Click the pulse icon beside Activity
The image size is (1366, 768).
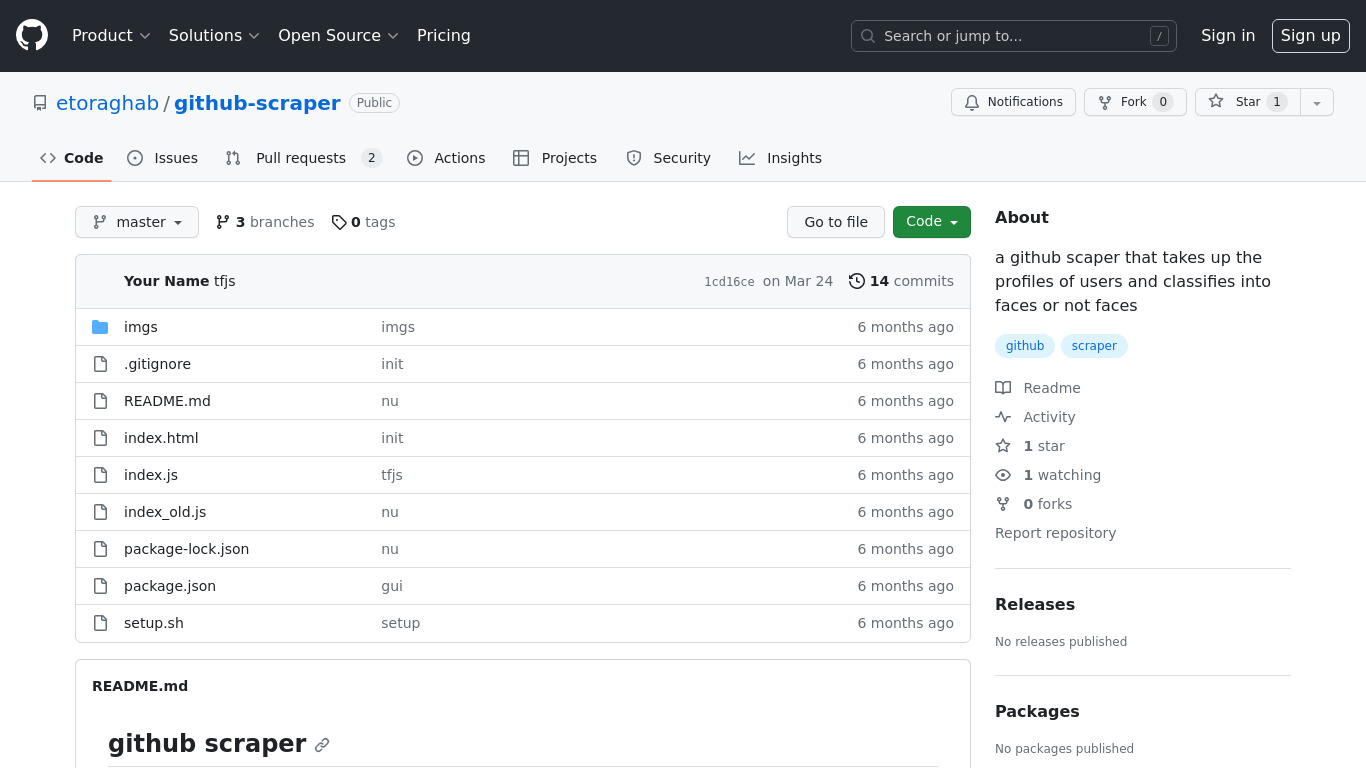(x=1003, y=417)
